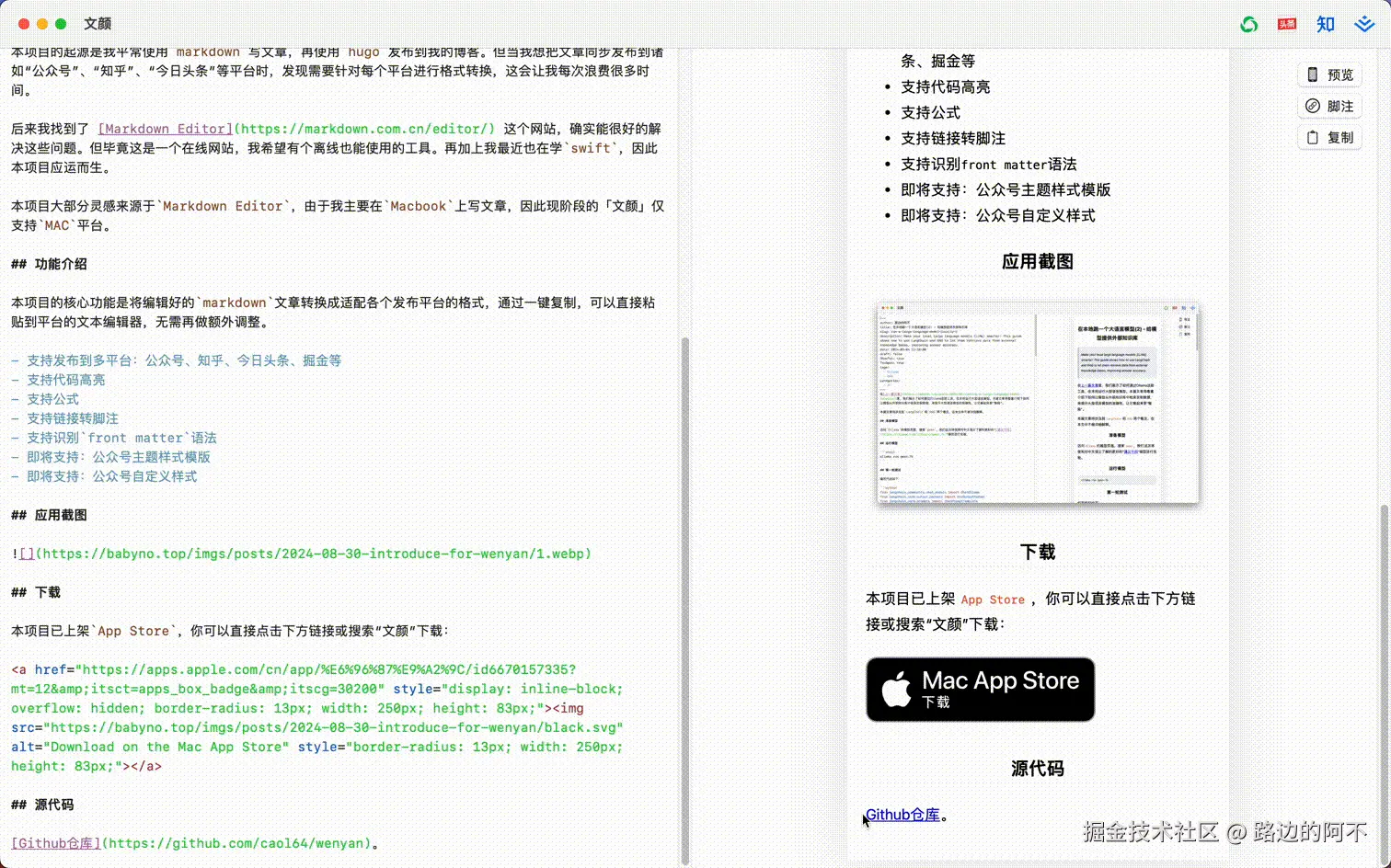The height and width of the screenshot is (868, 1391).
Task: Click the '## 应用截图' heading in editor
Action: pos(49,515)
